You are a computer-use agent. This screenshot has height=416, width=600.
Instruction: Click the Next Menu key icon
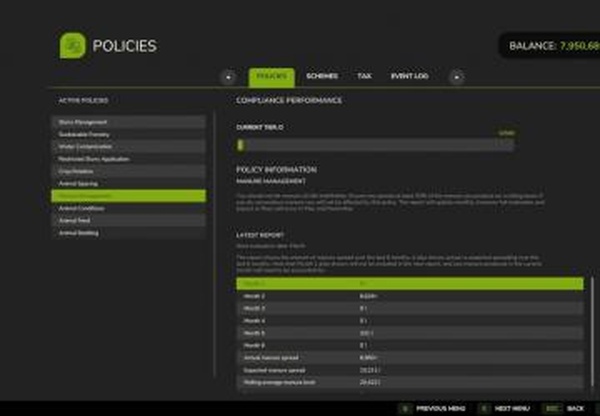coord(484,408)
